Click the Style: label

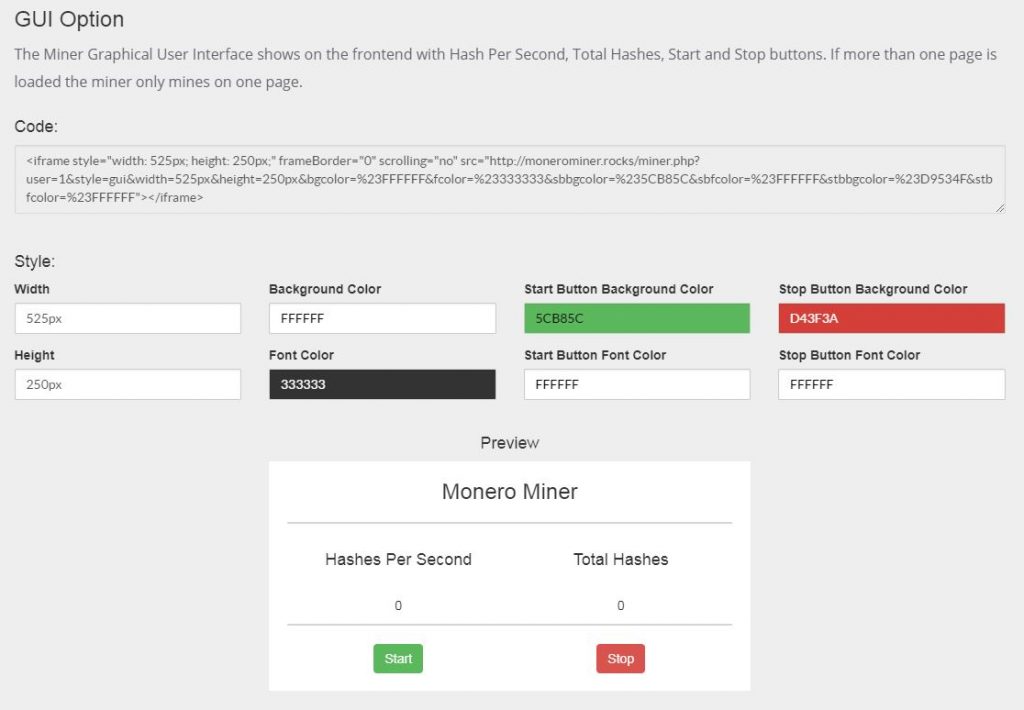click(x=35, y=261)
